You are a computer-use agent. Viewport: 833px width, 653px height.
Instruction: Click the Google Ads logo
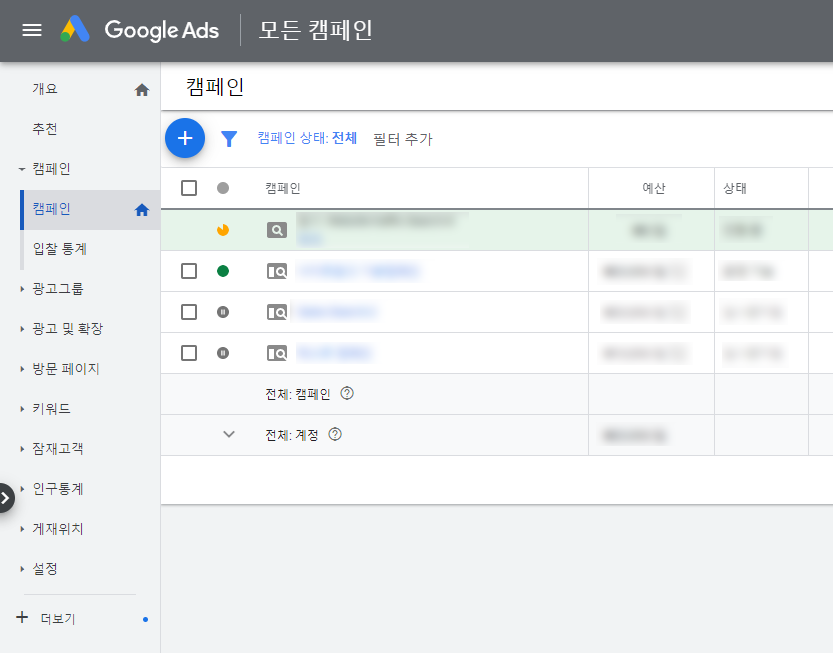click(139, 30)
